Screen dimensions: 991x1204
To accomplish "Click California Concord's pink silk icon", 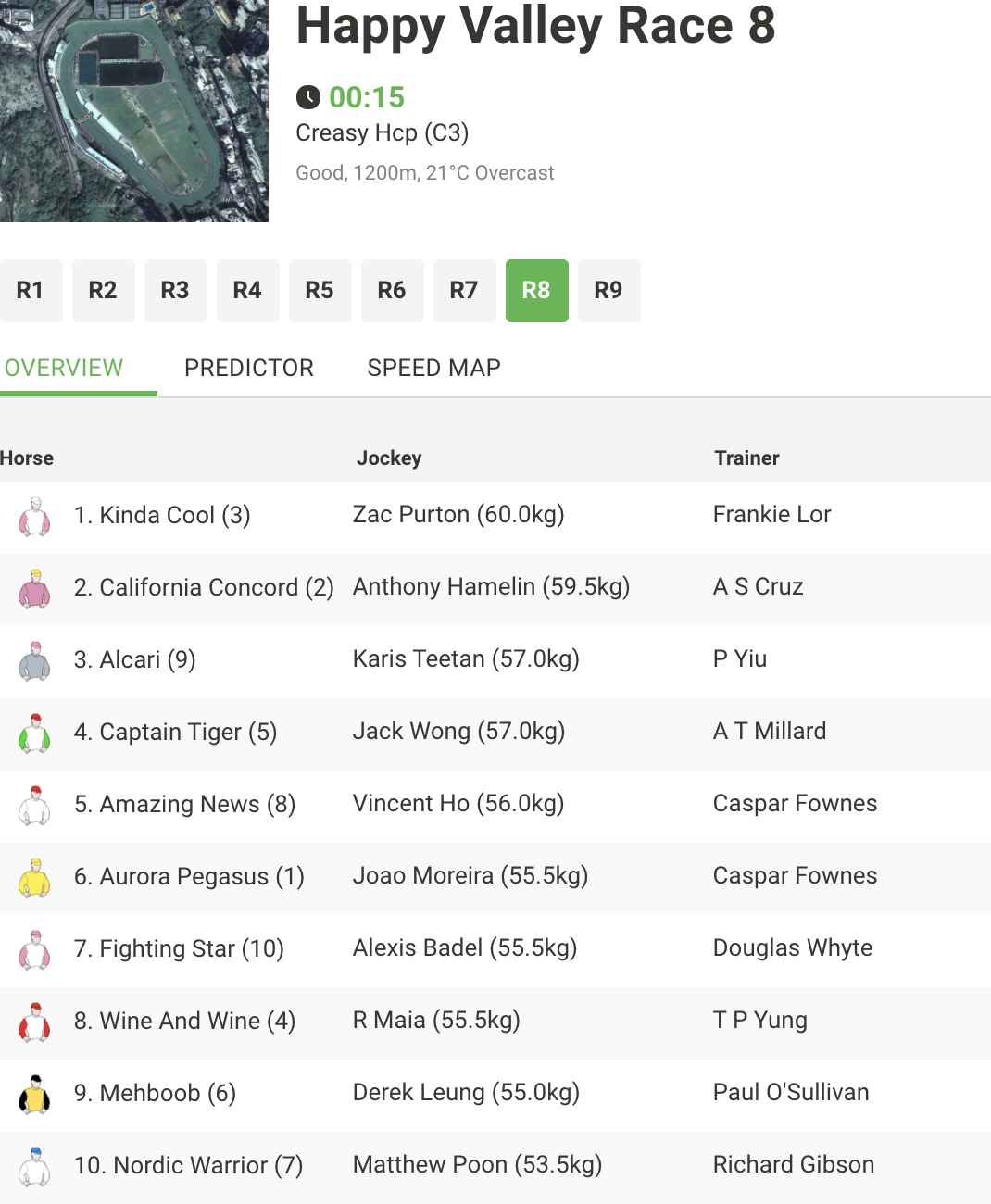I will click(34, 588).
